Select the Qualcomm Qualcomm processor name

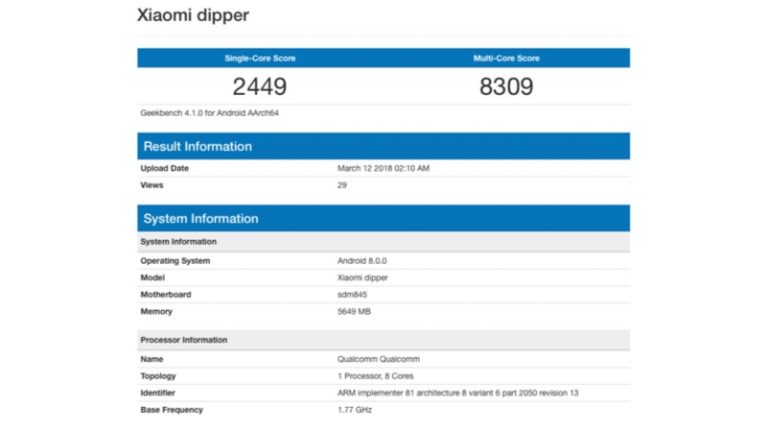tap(377, 359)
